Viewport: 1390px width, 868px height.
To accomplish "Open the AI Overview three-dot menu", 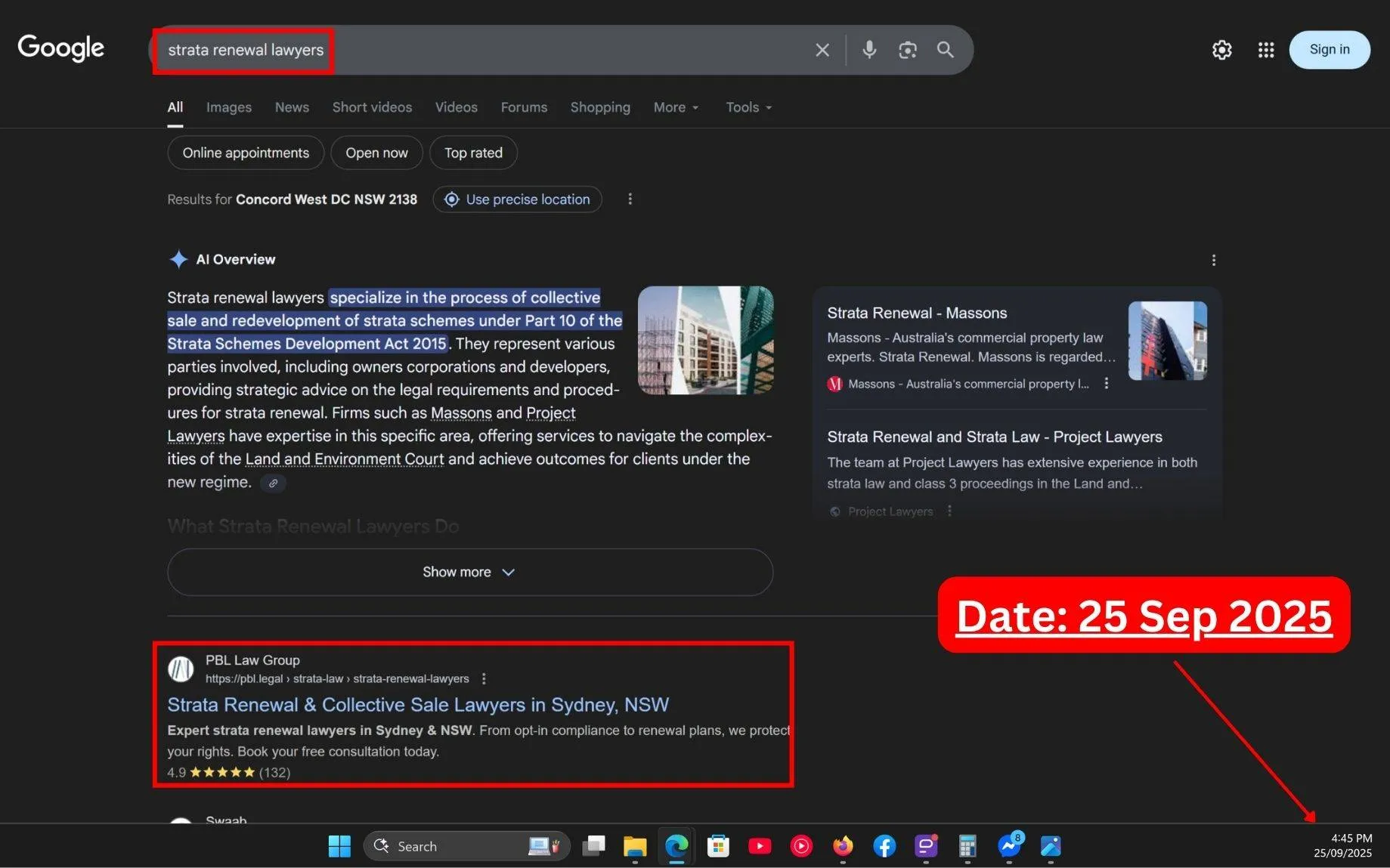I will pyautogui.click(x=1213, y=260).
